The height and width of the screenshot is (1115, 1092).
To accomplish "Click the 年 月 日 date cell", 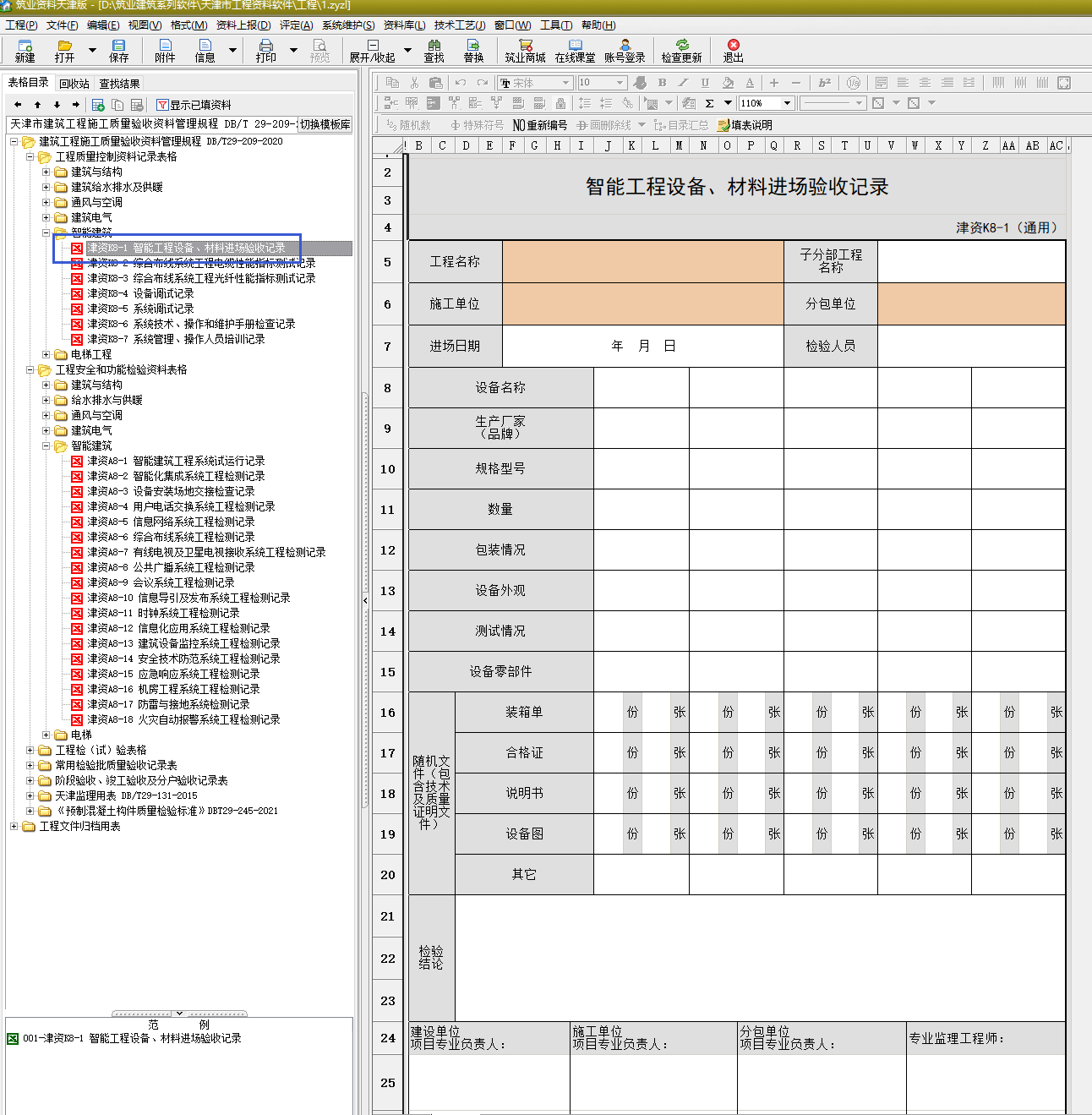I will click(643, 346).
